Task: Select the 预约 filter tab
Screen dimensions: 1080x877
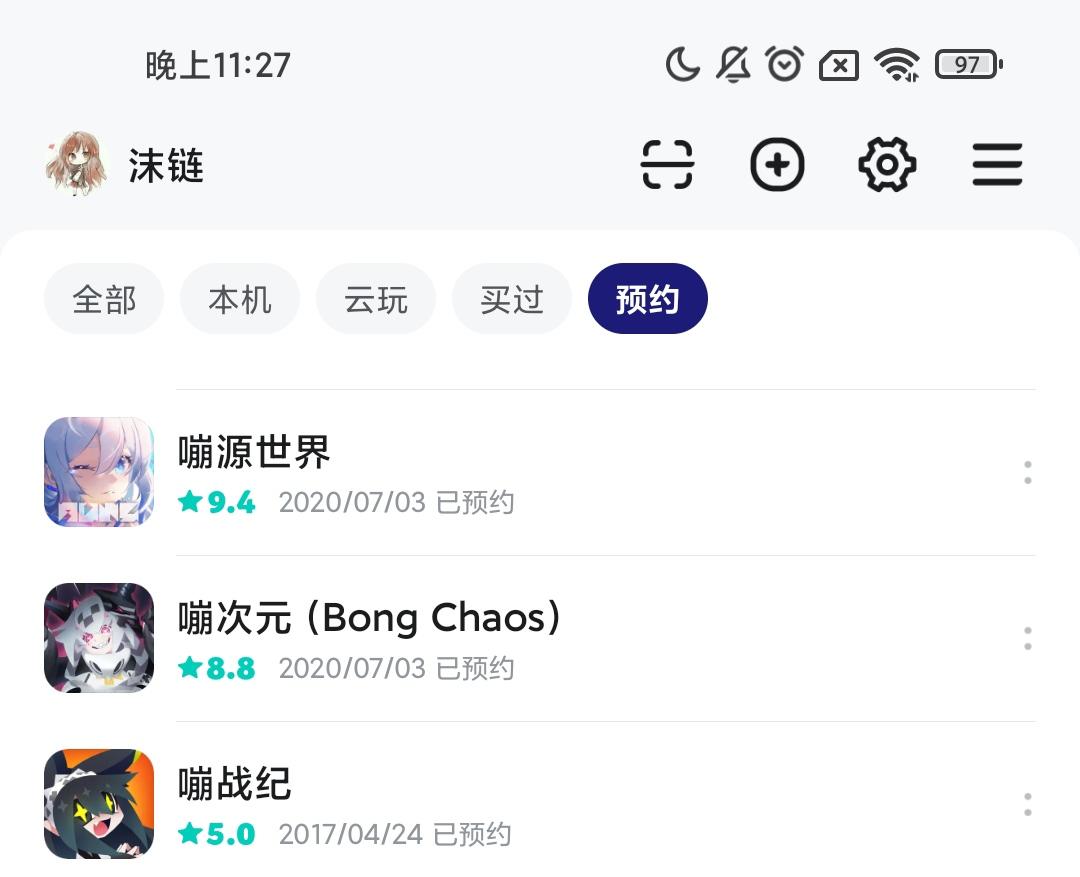Action: (648, 299)
